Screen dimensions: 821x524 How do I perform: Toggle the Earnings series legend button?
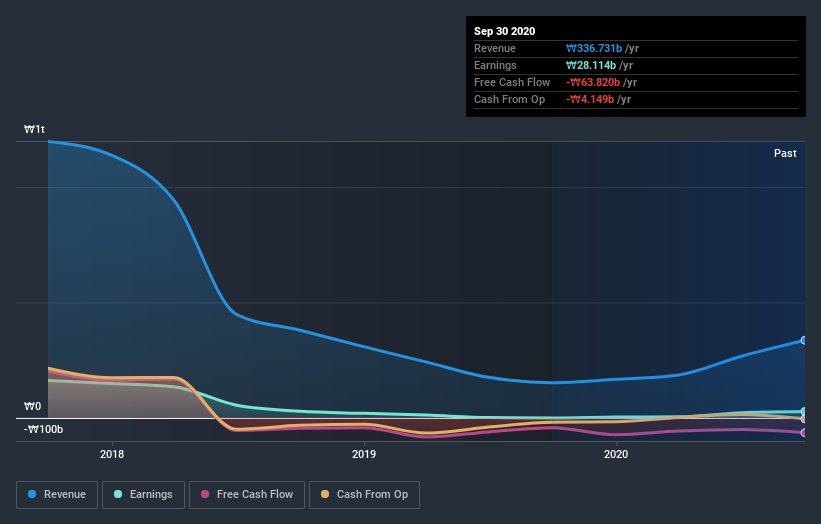(x=143, y=495)
